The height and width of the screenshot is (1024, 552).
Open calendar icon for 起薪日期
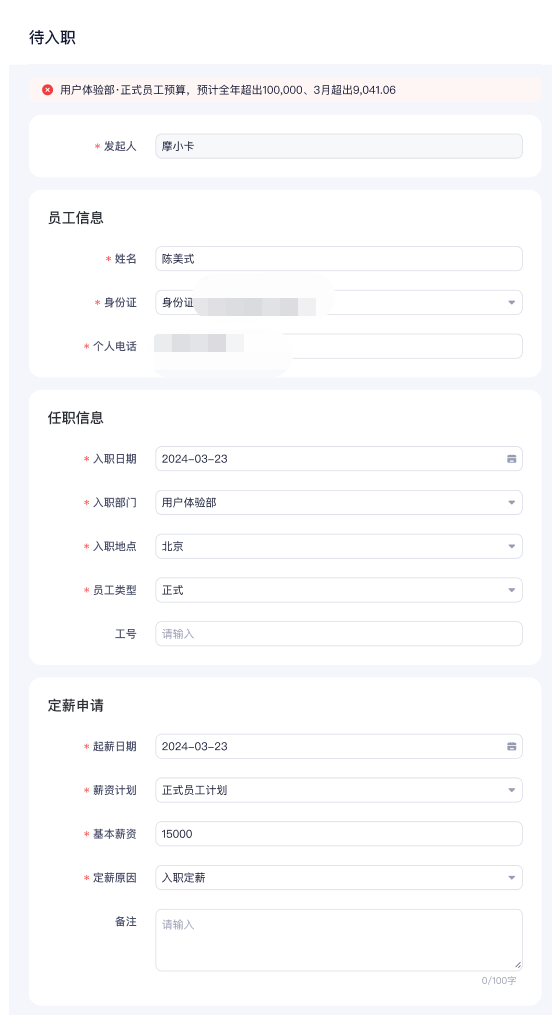[511, 746]
